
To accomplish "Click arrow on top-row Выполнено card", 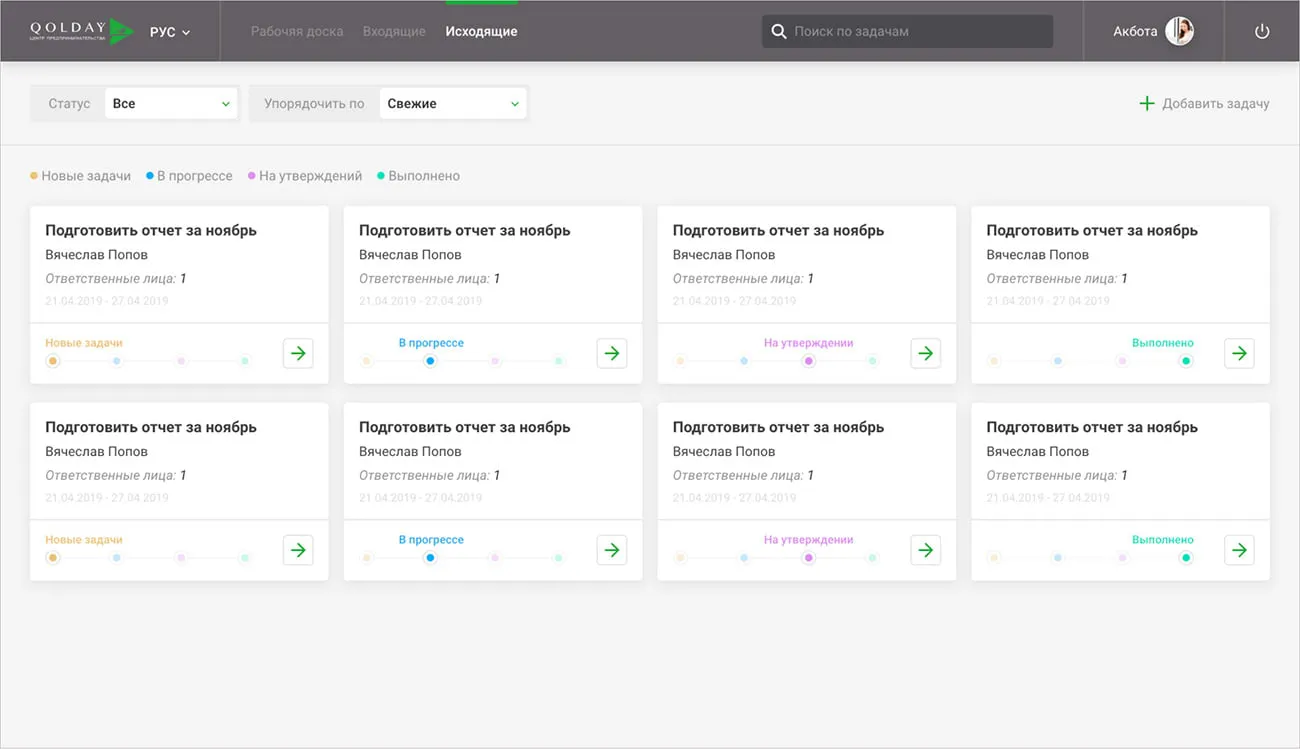I will point(1239,353).
